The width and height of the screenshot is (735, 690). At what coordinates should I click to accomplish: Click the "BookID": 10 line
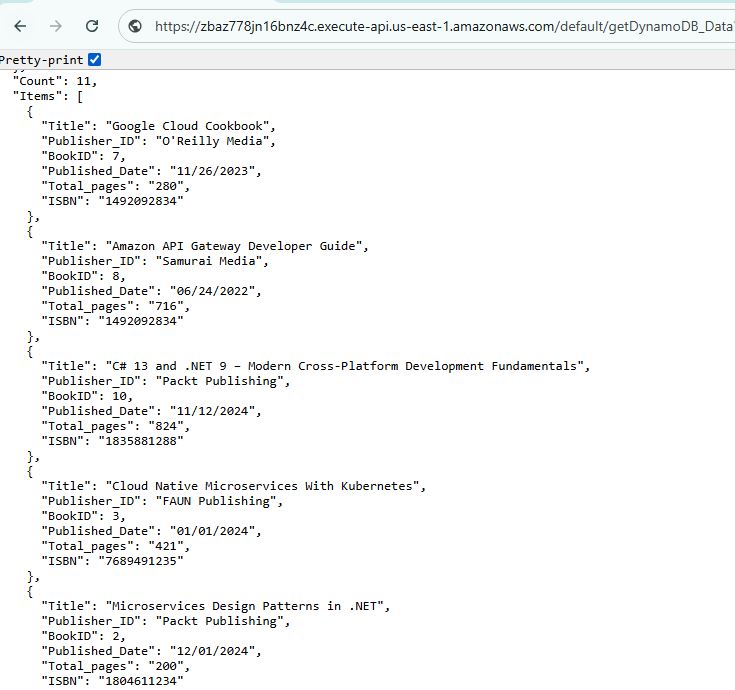tap(87, 396)
